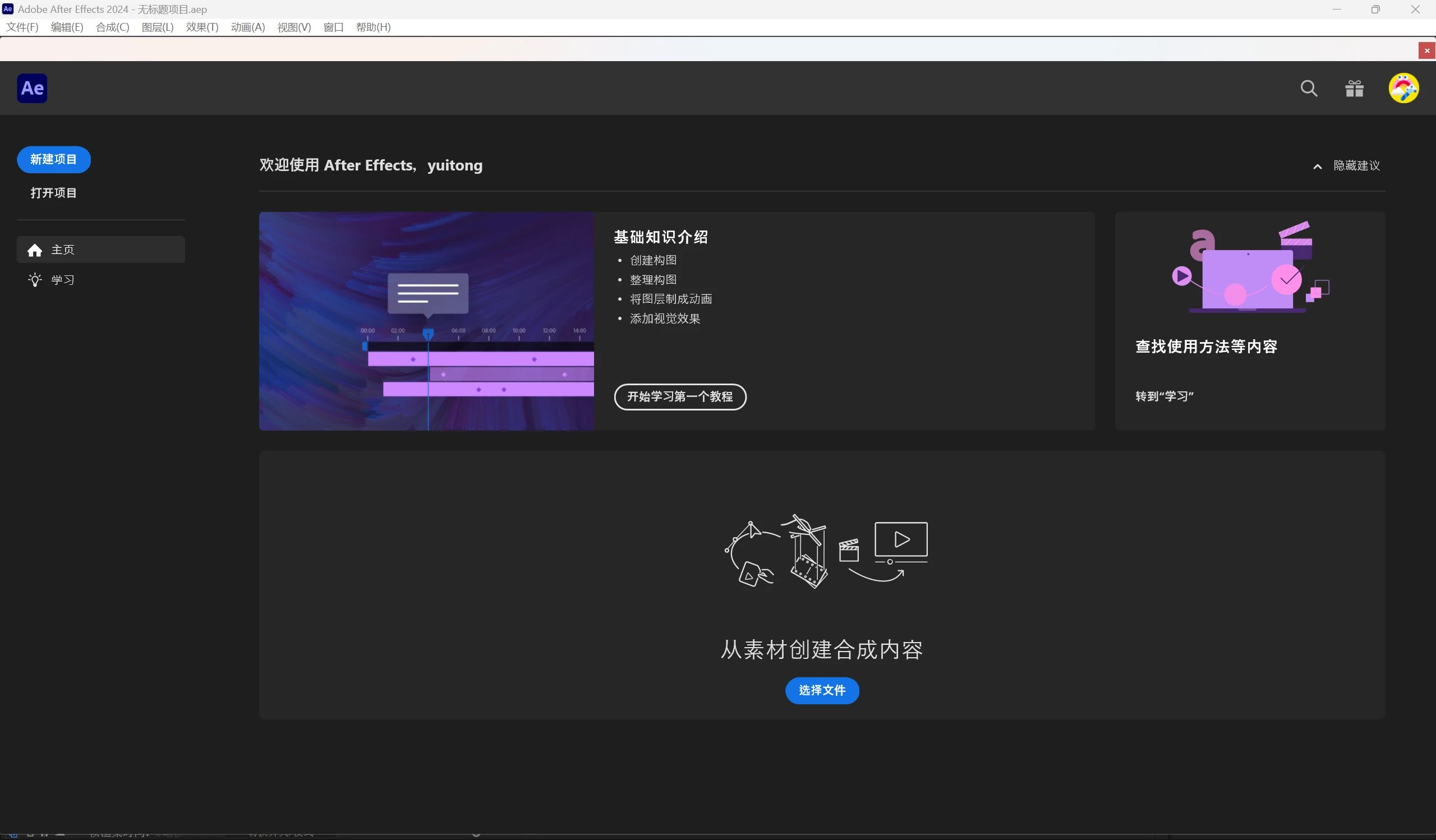Open your profile avatar in the top right
Image resolution: width=1436 pixels, height=840 pixels.
(1403, 87)
